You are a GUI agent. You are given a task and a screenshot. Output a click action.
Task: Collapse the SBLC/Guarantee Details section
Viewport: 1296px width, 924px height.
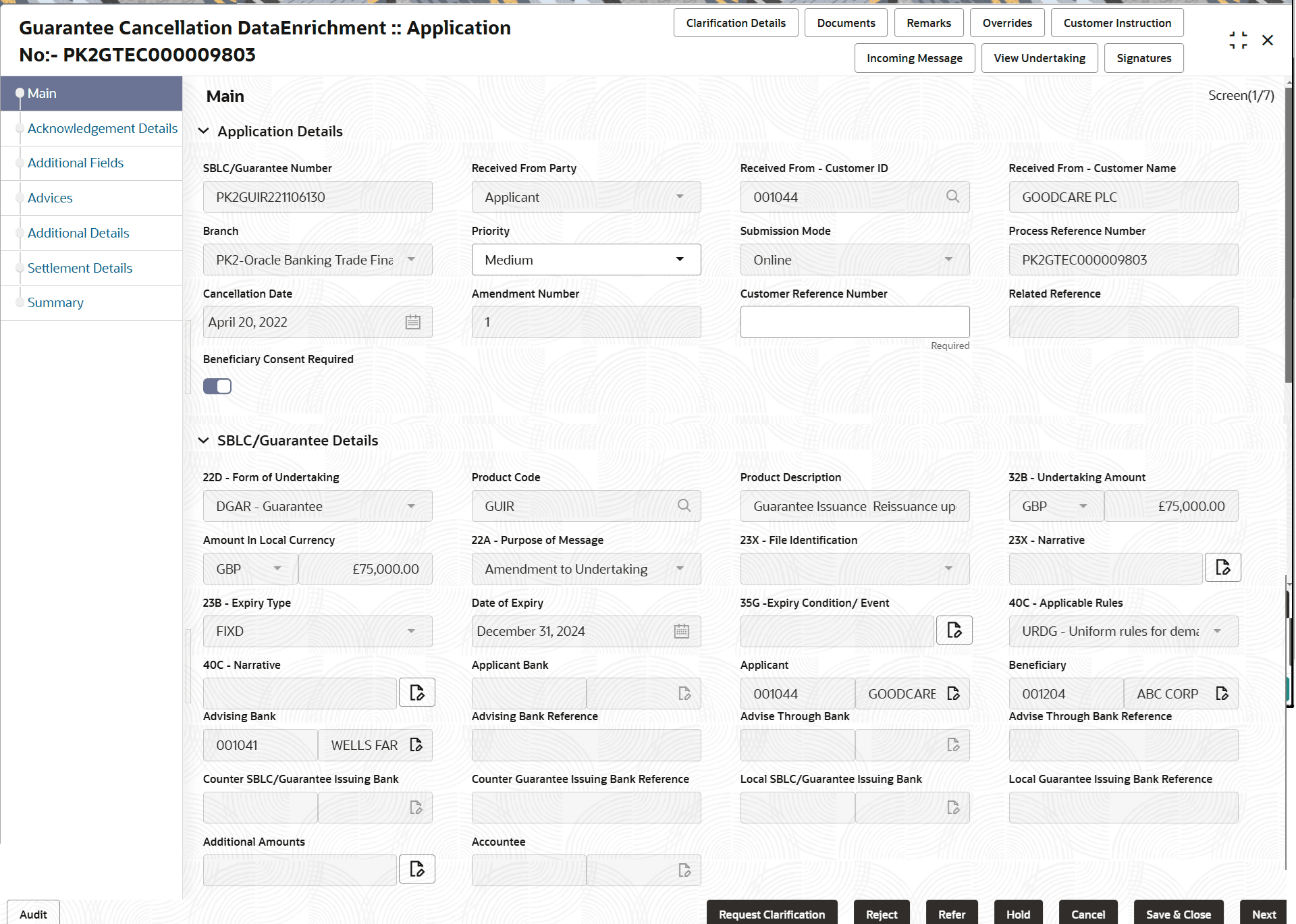pyautogui.click(x=203, y=440)
